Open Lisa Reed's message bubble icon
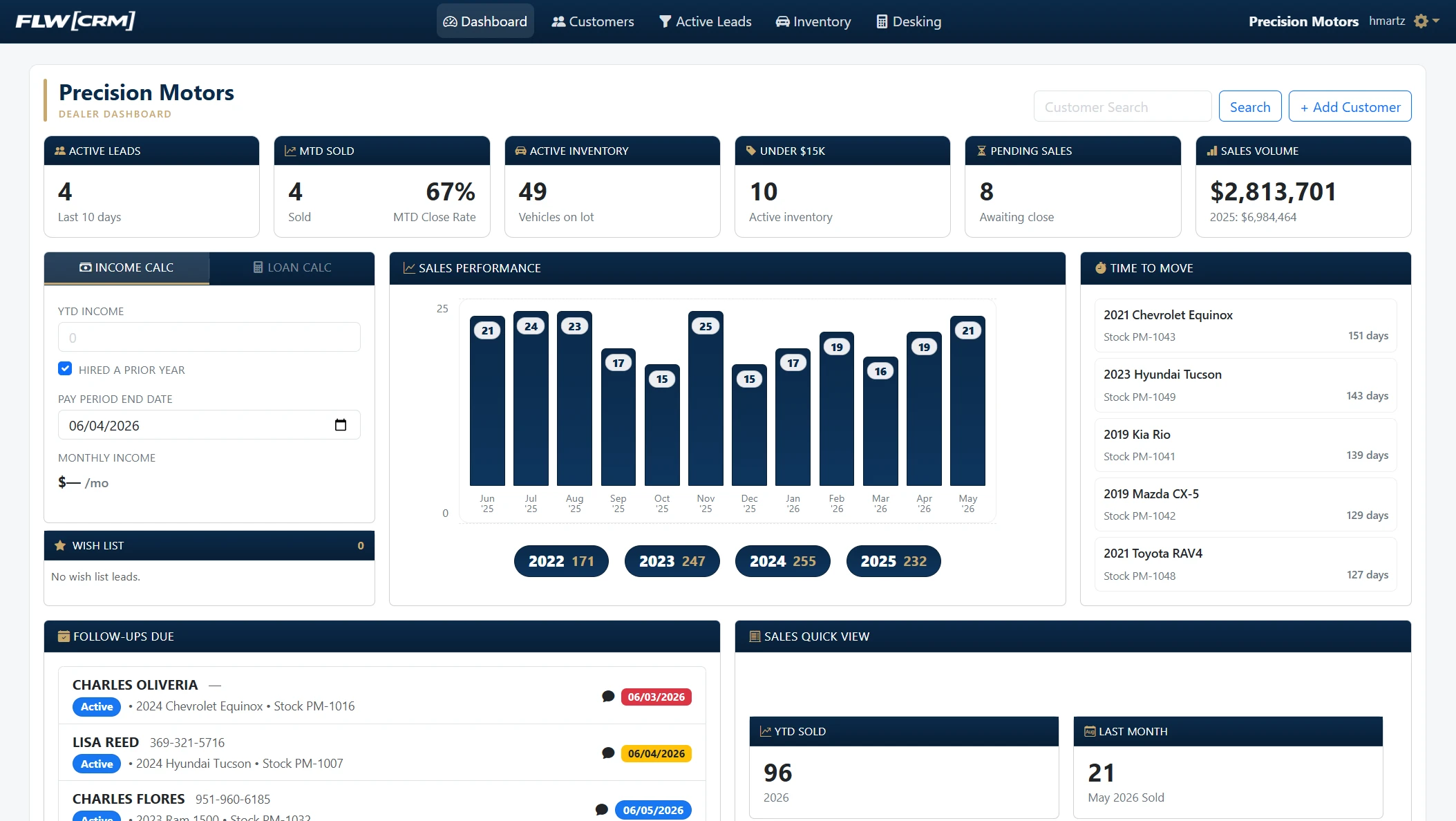Viewport: 1456px width, 821px height. pyautogui.click(x=608, y=753)
